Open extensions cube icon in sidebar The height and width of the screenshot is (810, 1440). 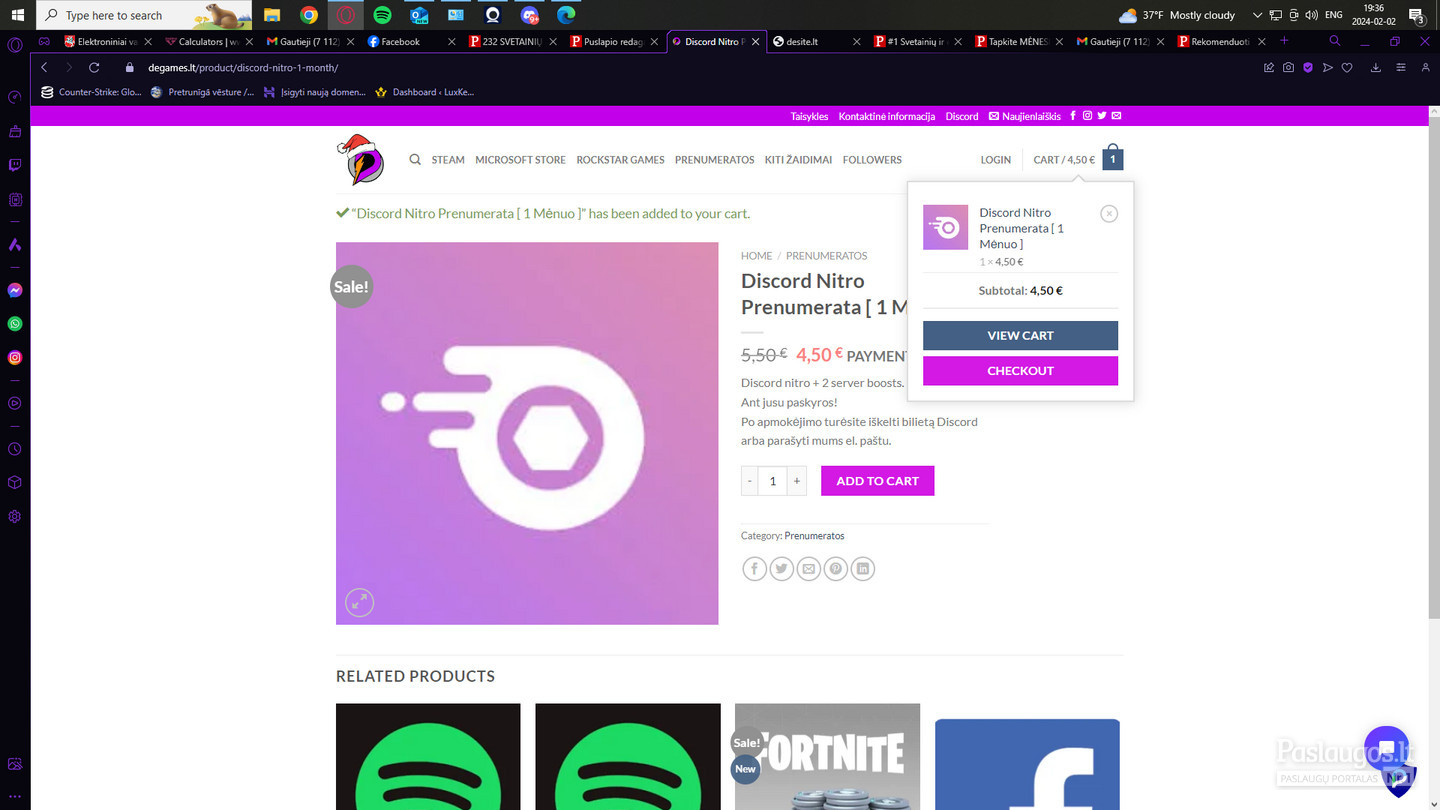point(15,483)
